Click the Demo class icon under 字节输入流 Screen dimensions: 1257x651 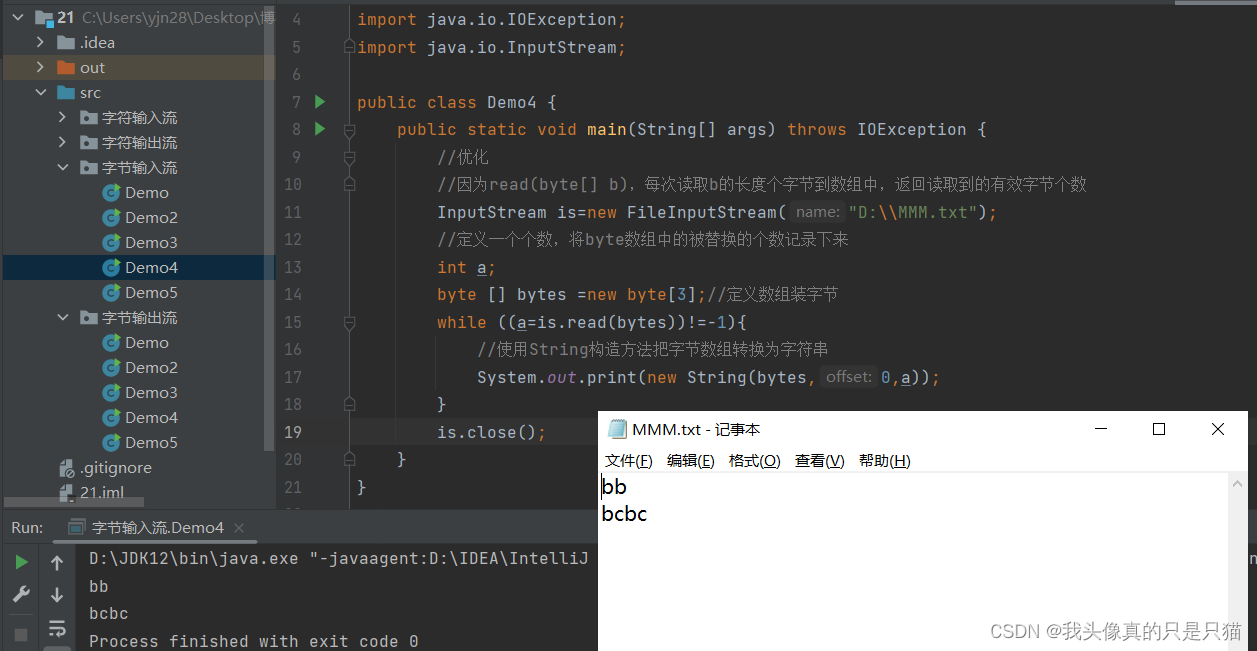click(x=111, y=192)
